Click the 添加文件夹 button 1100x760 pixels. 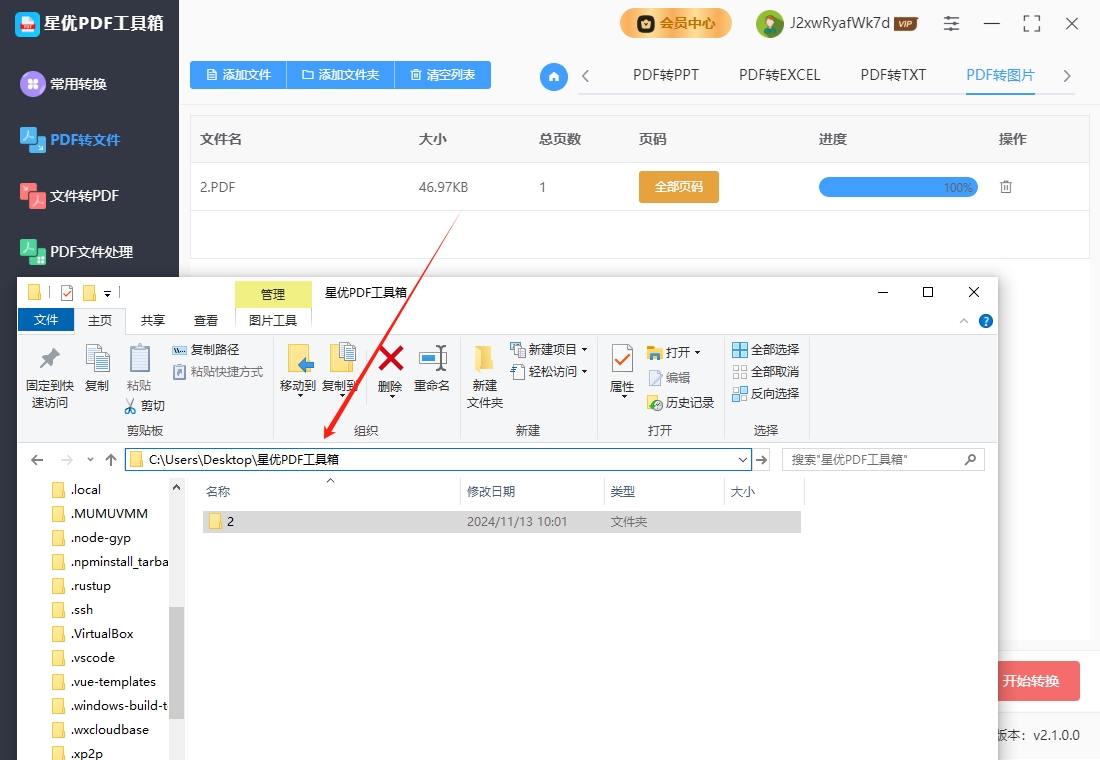[340, 75]
